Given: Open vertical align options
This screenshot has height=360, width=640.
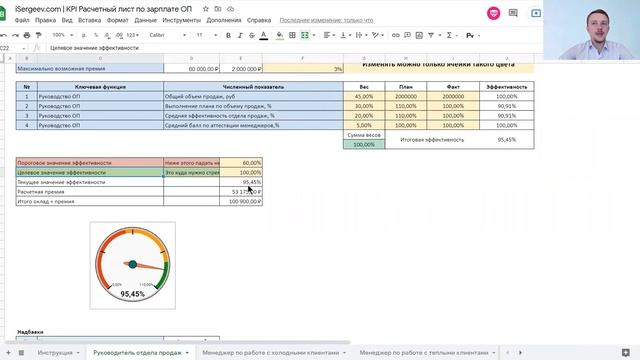Looking at the screenshot, I should point(345,36).
